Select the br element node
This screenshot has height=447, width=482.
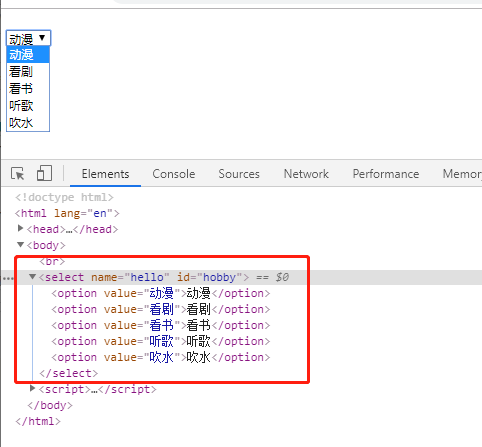(x=52, y=261)
